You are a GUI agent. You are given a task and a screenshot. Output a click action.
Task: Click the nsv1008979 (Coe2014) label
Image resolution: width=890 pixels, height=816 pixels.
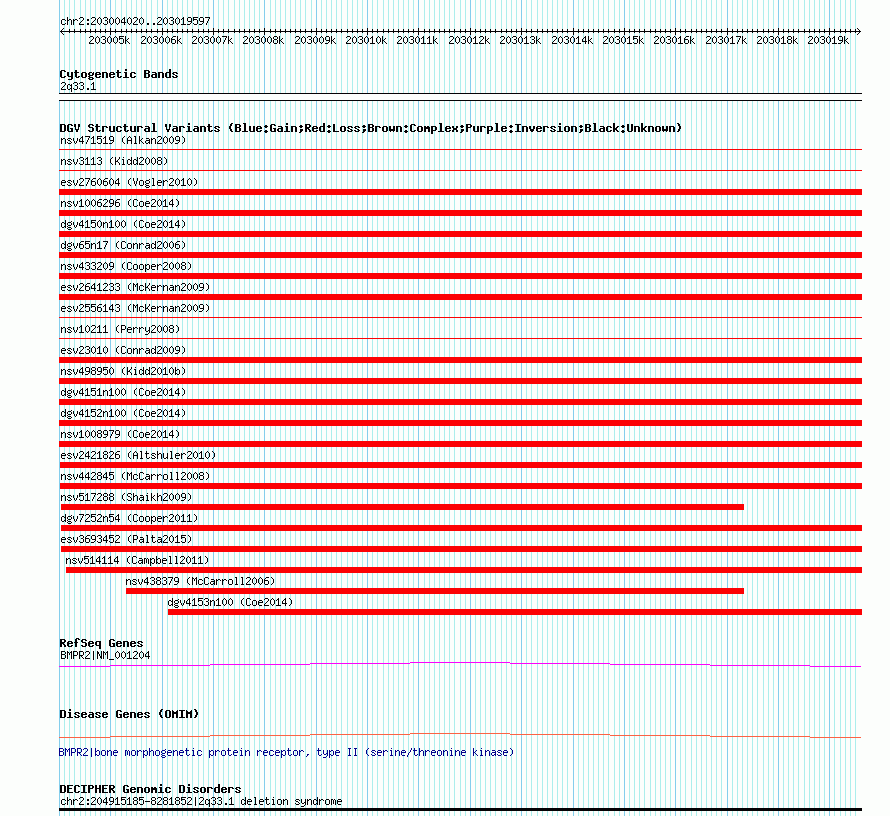pos(120,434)
